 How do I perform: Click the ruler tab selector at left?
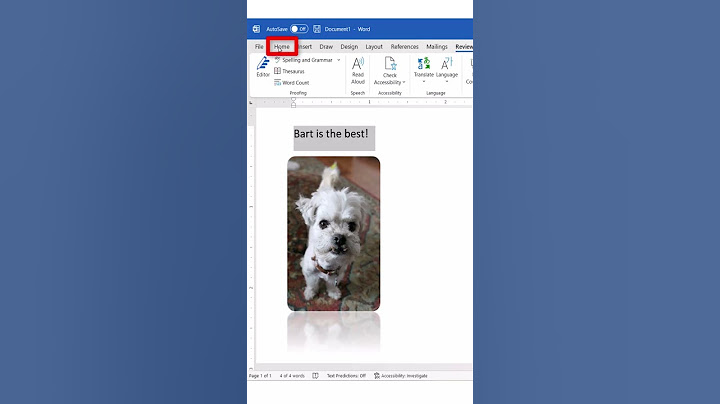pos(251,102)
